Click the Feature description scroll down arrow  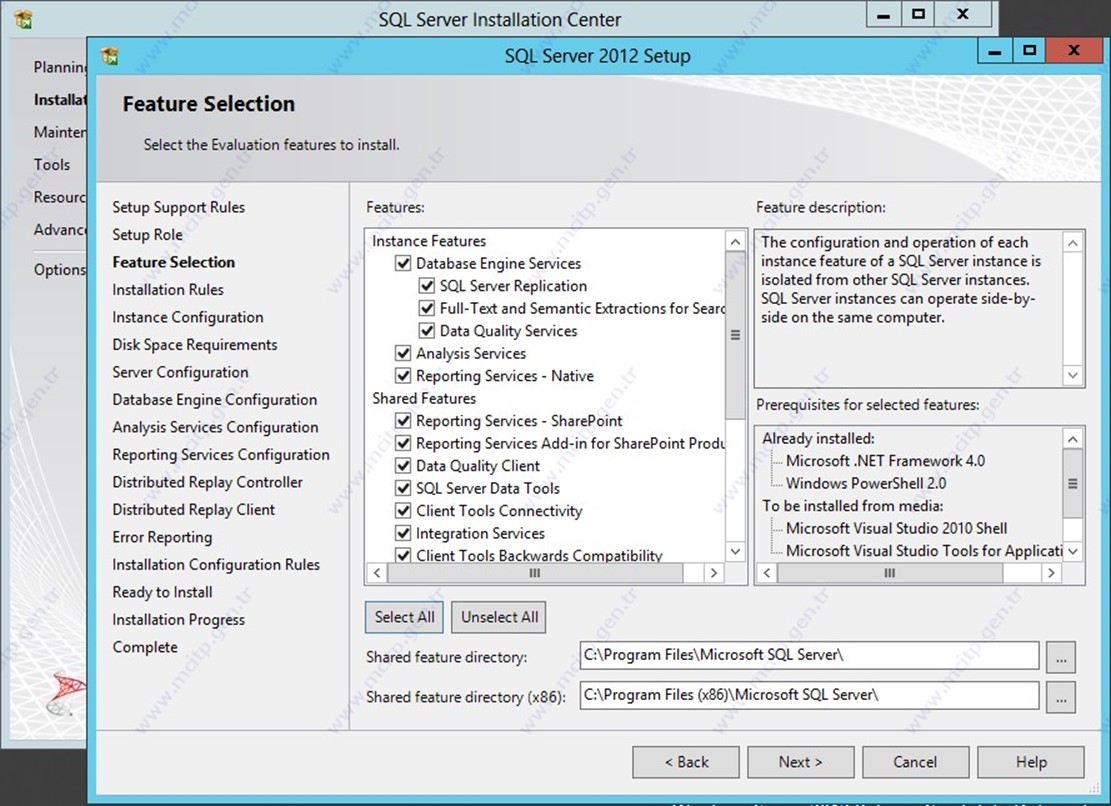point(1073,375)
